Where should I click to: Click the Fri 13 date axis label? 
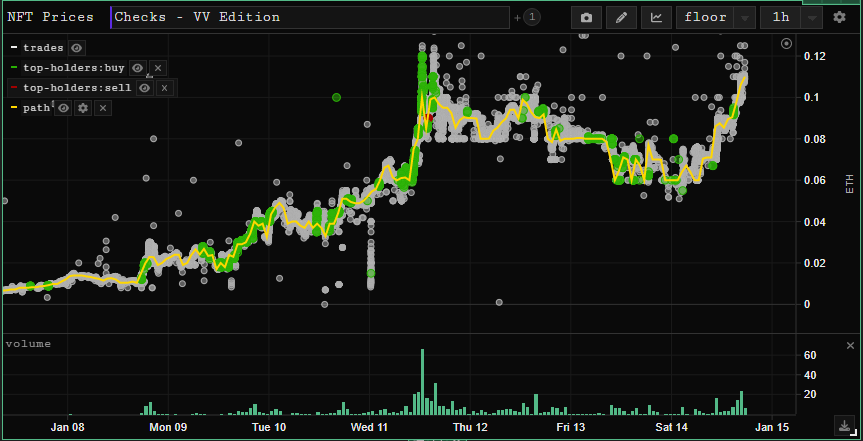click(x=571, y=427)
